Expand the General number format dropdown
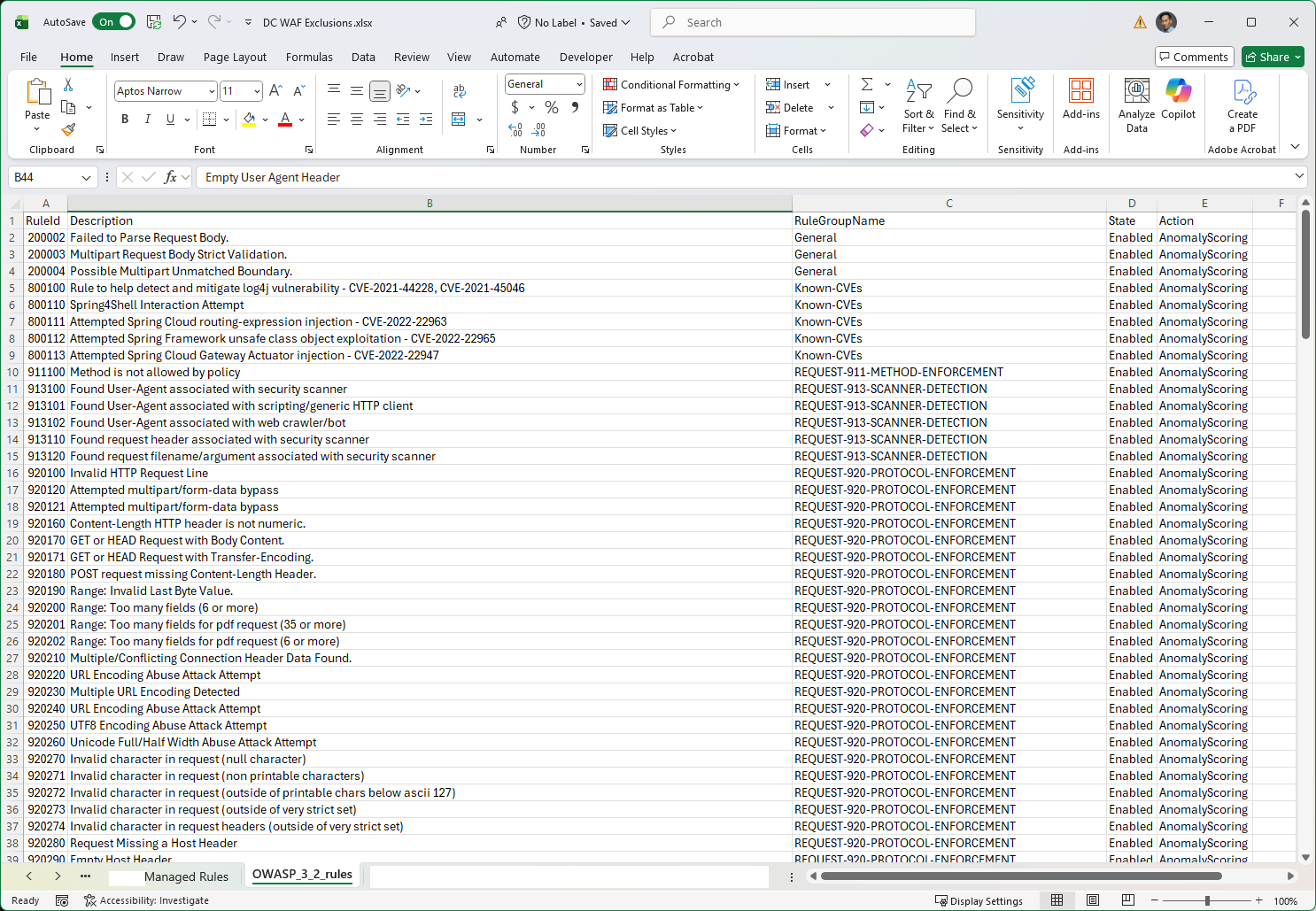The height and width of the screenshot is (911, 1316). (x=579, y=84)
